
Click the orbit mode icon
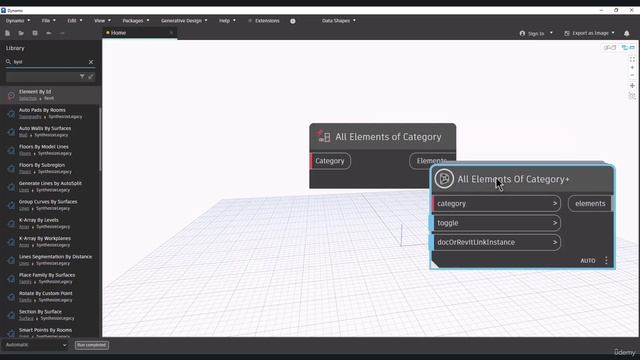point(632,96)
